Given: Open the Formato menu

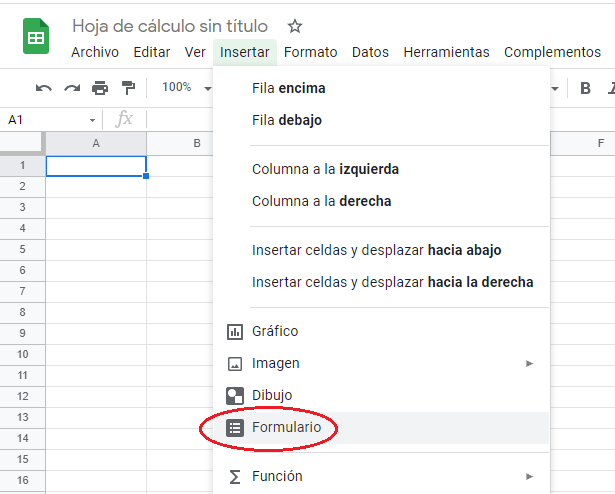Looking at the screenshot, I should coord(310,52).
